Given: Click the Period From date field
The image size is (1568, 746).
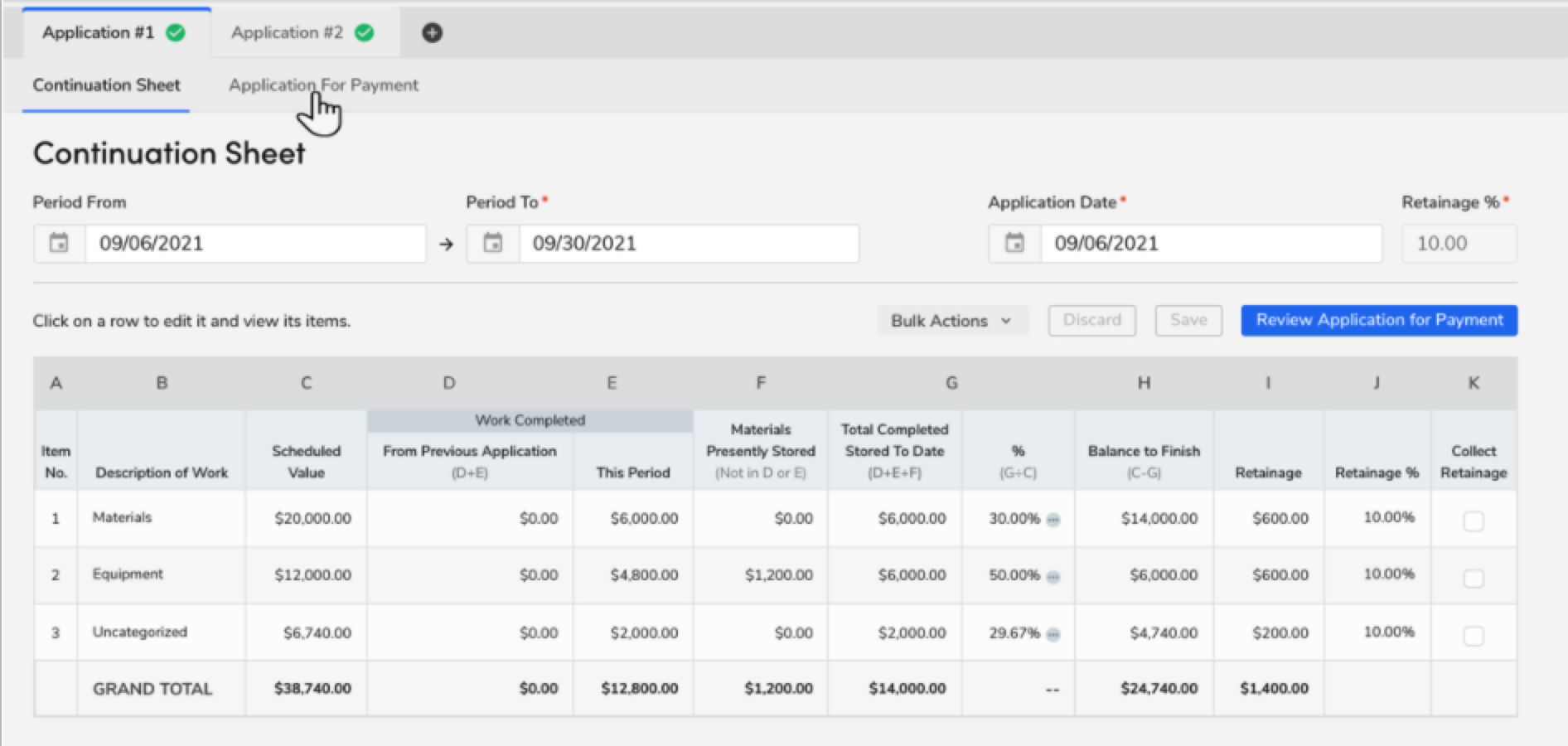Looking at the screenshot, I should (255, 243).
